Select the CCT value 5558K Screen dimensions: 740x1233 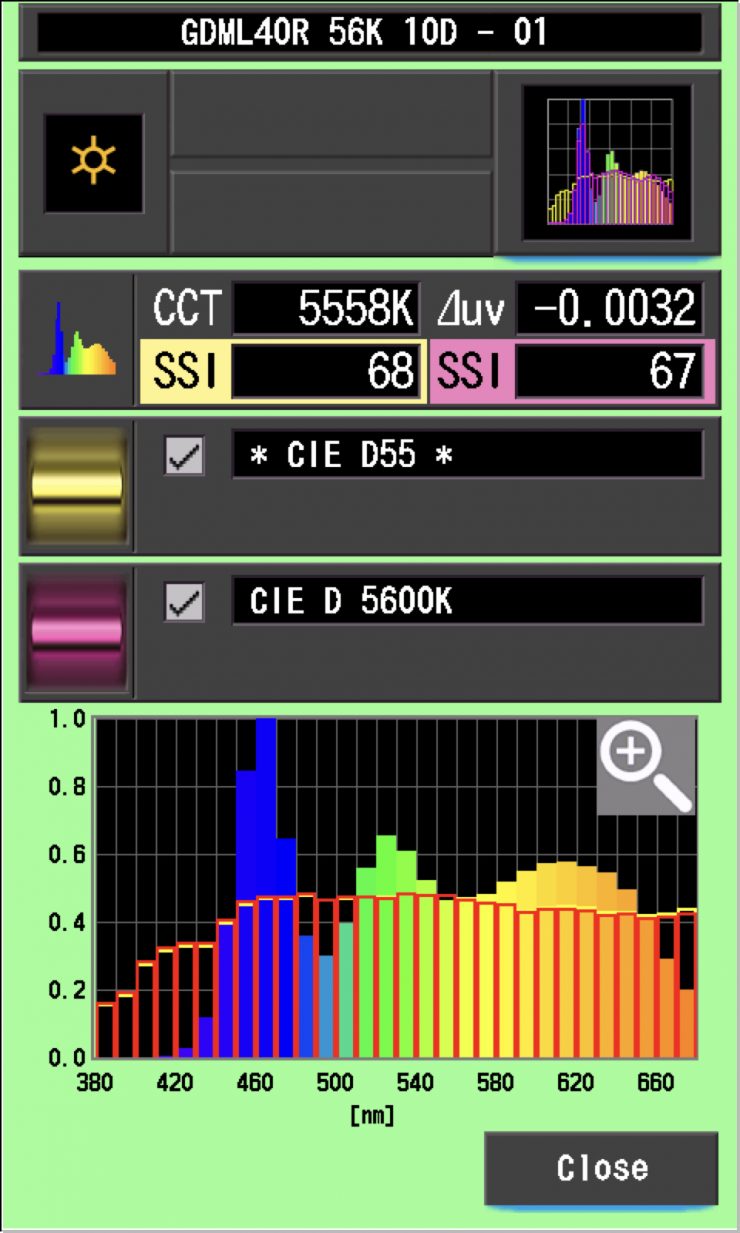pyautogui.click(x=325, y=309)
